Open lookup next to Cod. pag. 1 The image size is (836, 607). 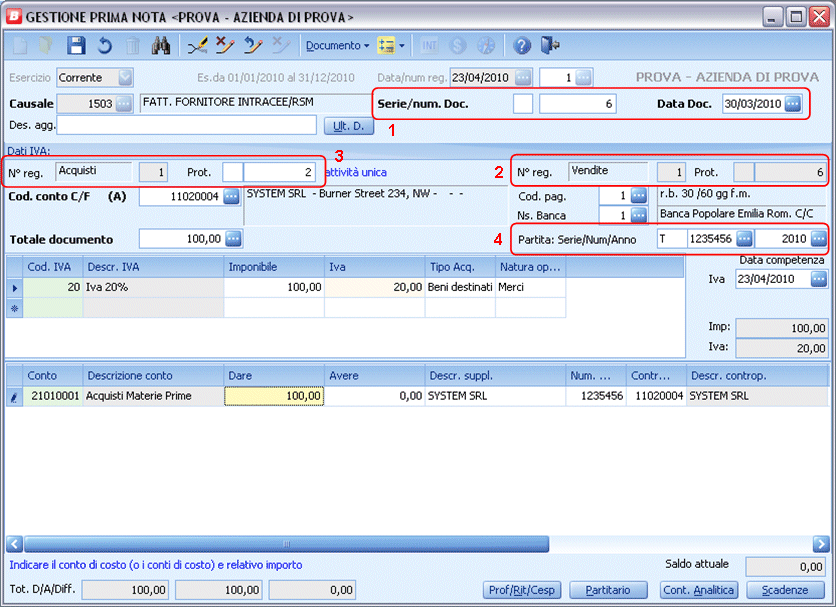pos(639,196)
